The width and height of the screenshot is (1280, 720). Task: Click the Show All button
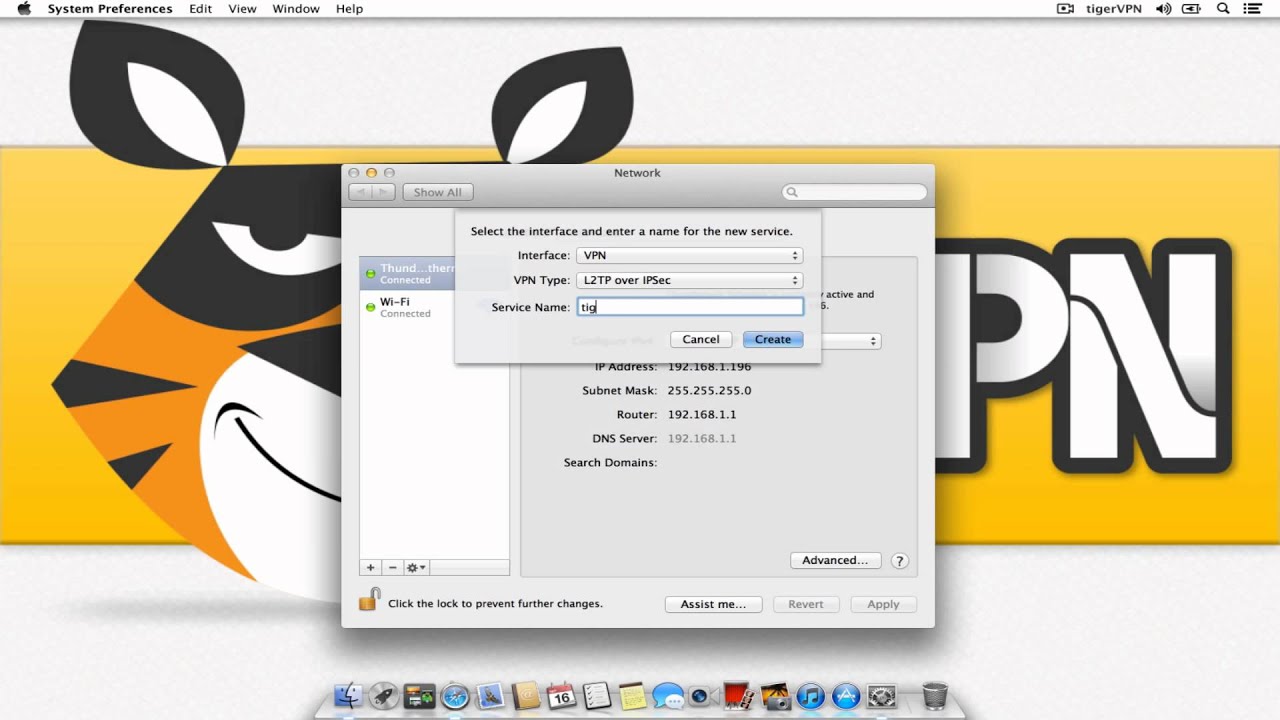[438, 192]
